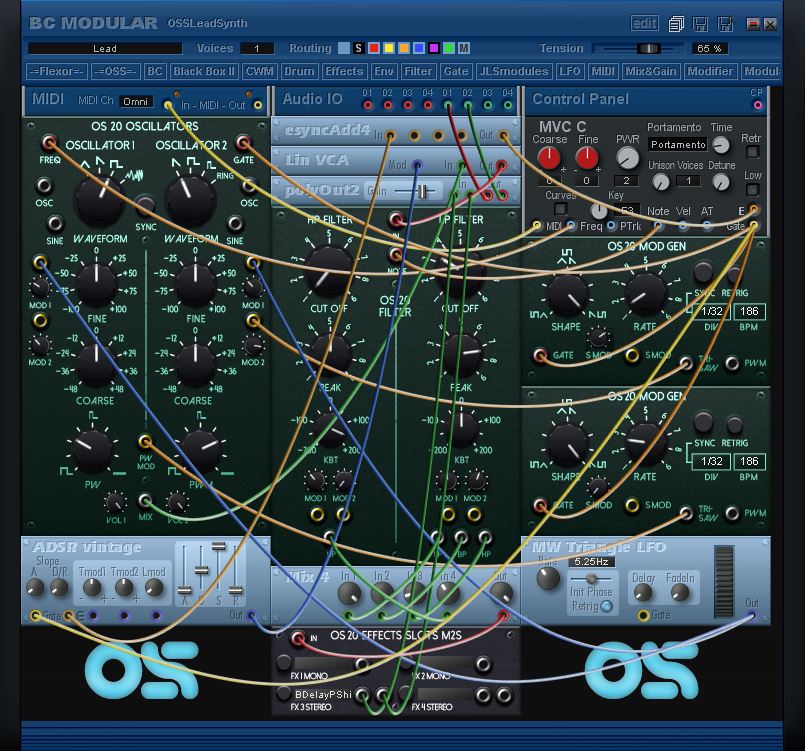805x751 pixels.
Task: Click the Effects module button
Action: 345,71
